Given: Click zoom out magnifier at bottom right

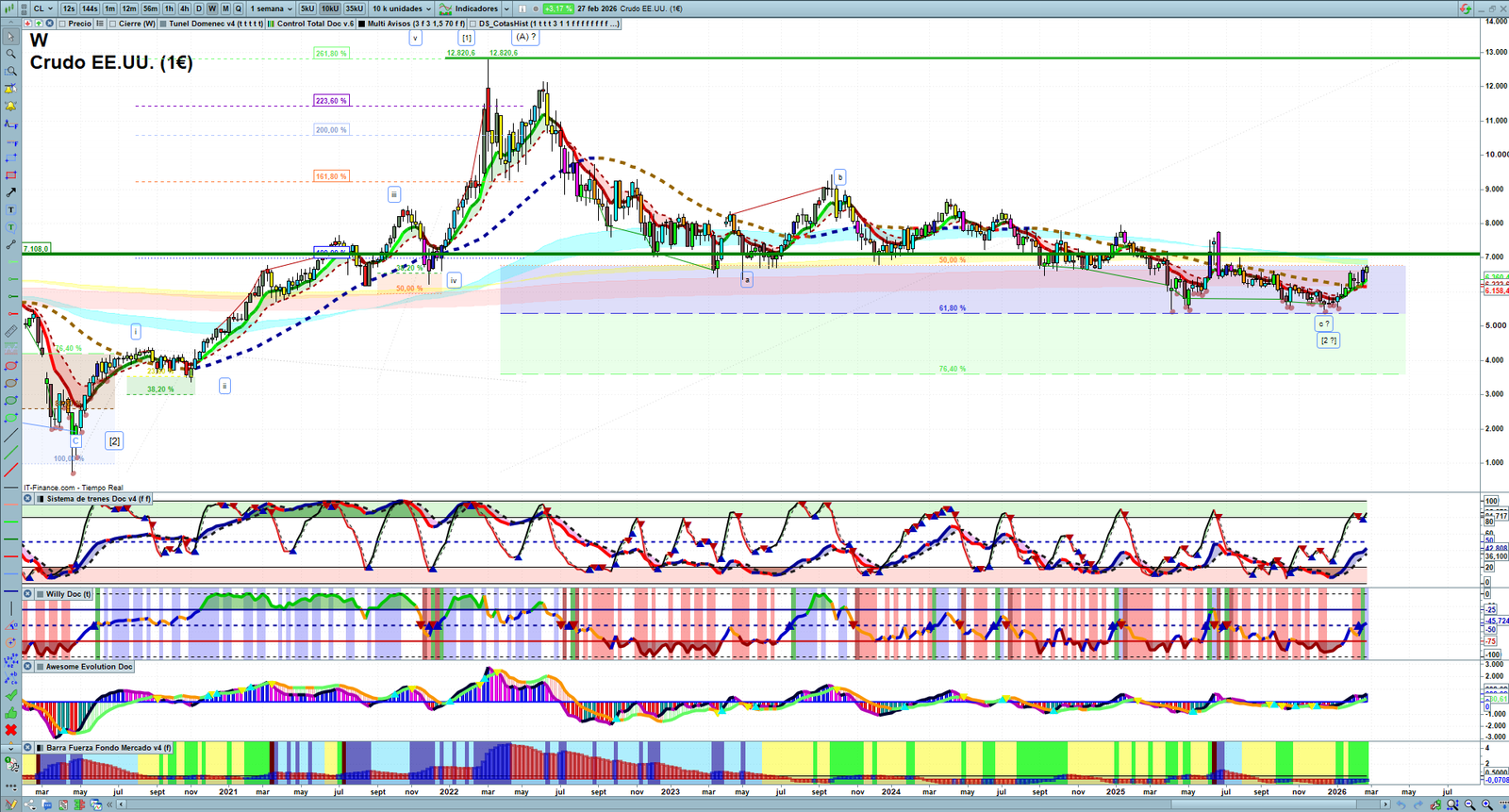Looking at the screenshot, I should (1469, 804).
